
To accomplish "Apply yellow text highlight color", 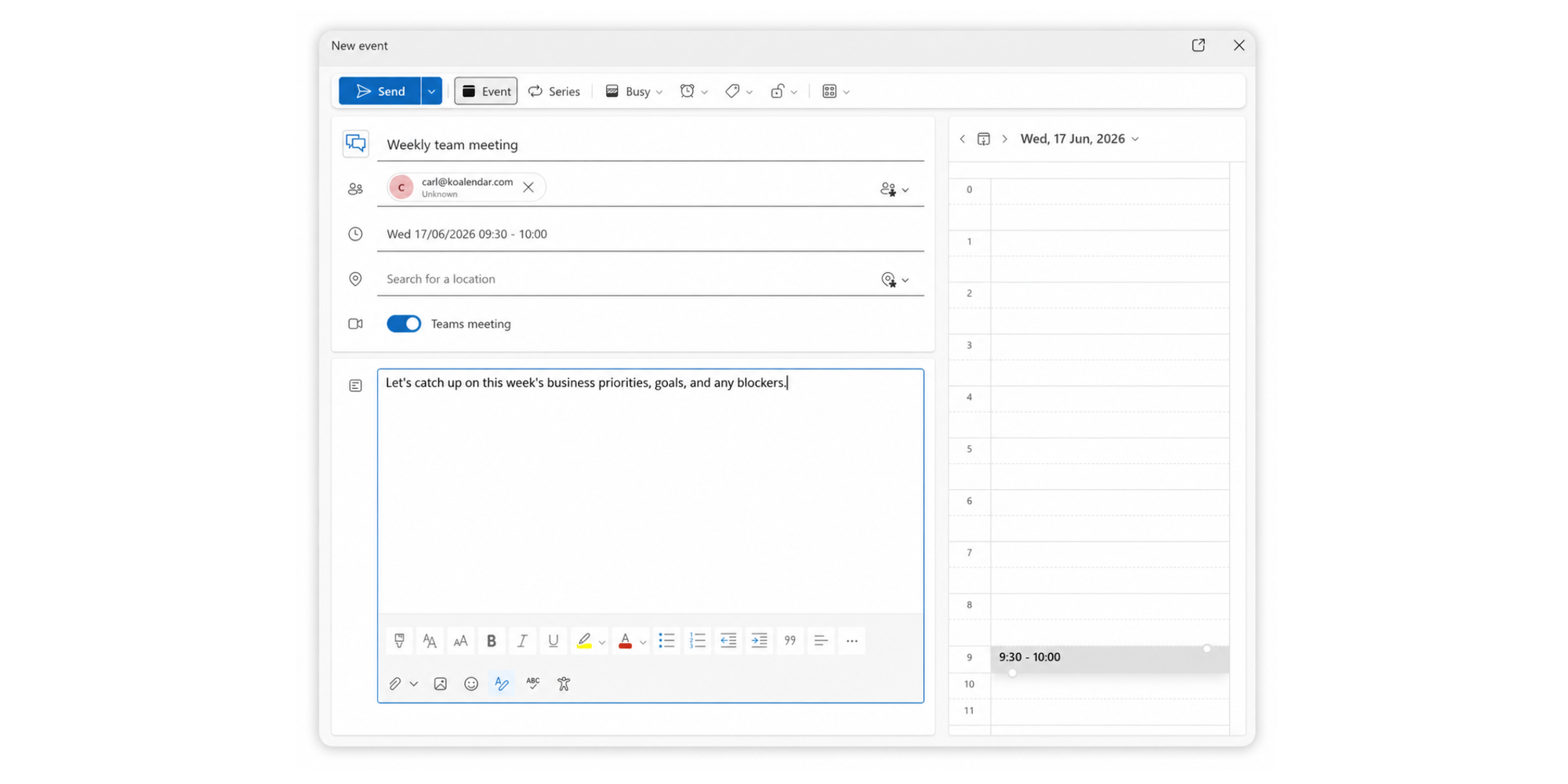I will pyautogui.click(x=584, y=641).
